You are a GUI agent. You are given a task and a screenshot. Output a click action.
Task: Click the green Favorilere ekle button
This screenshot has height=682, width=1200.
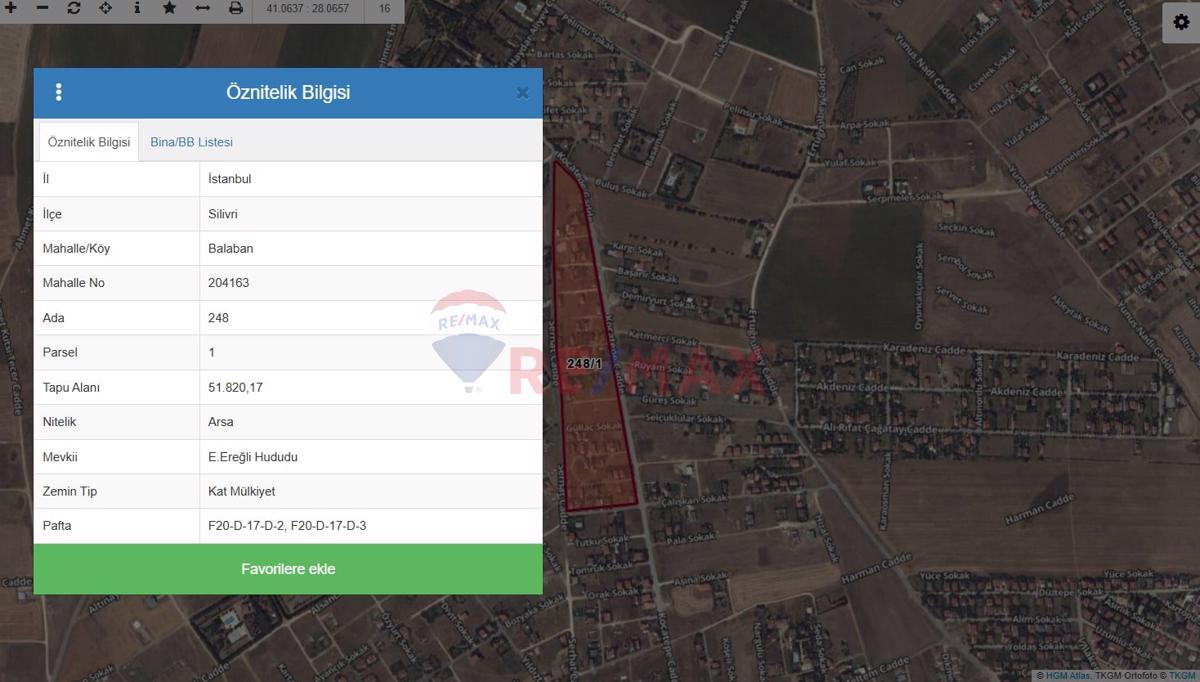point(288,568)
